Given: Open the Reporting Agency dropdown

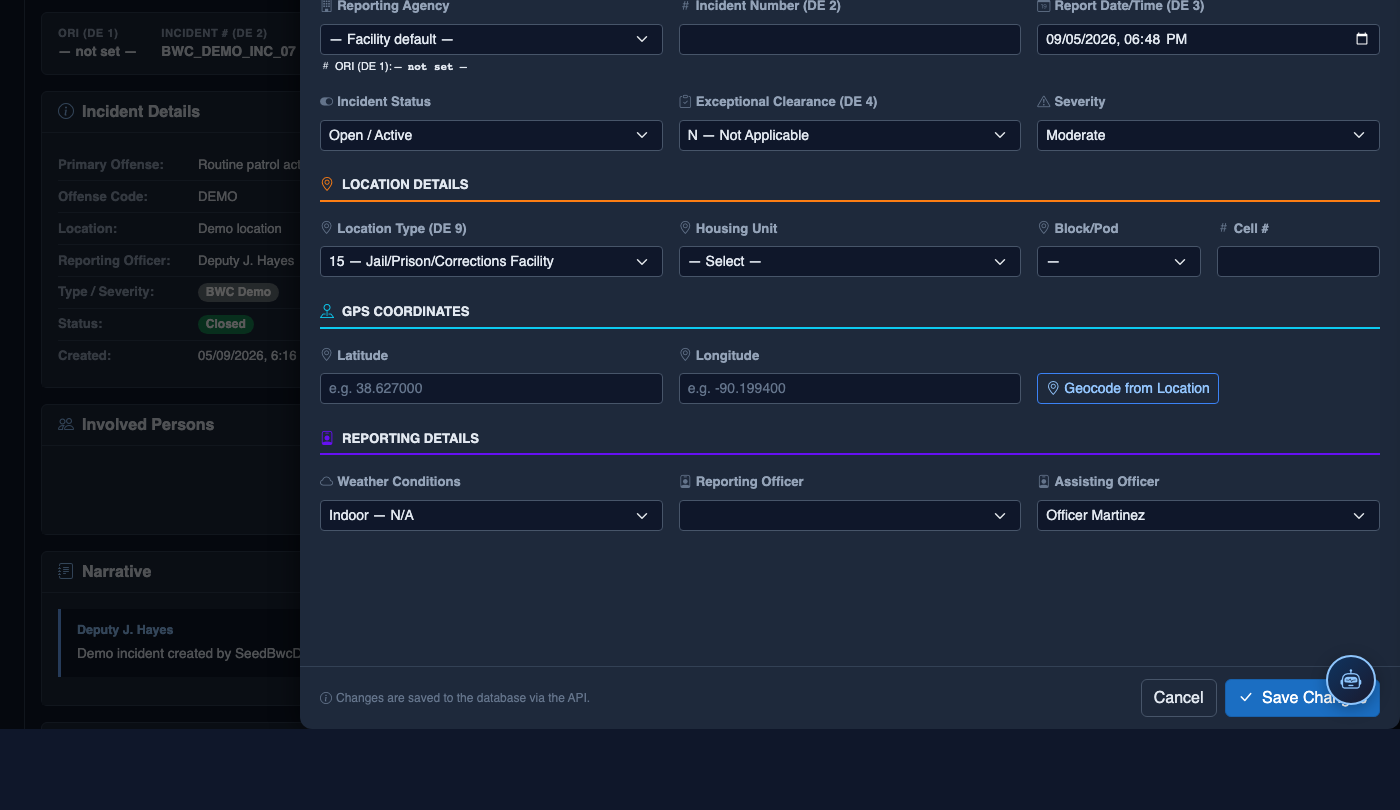Looking at the screenshot, I should [491, 39].
